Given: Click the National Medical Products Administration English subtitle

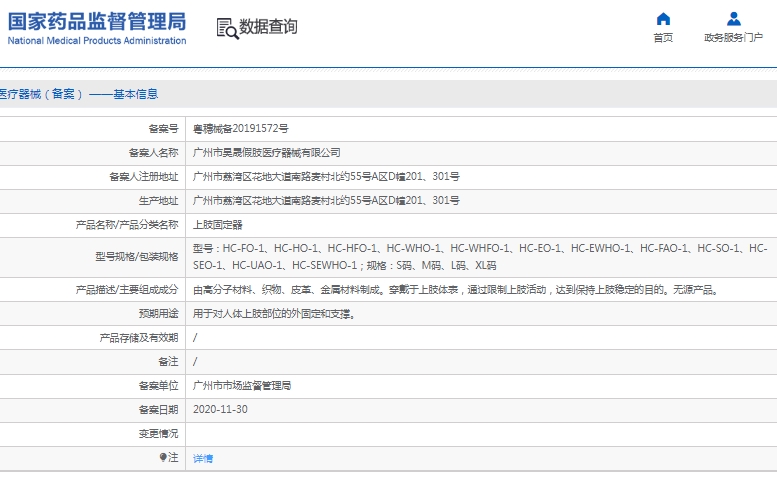Looking at the screenshot, I should [x=97, y=41].
